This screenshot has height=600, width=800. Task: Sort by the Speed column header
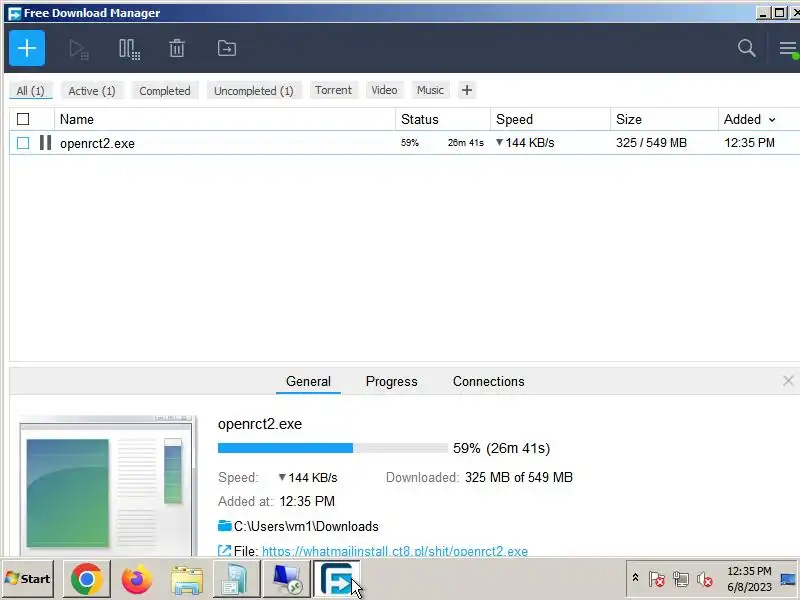tap(551, 119)
